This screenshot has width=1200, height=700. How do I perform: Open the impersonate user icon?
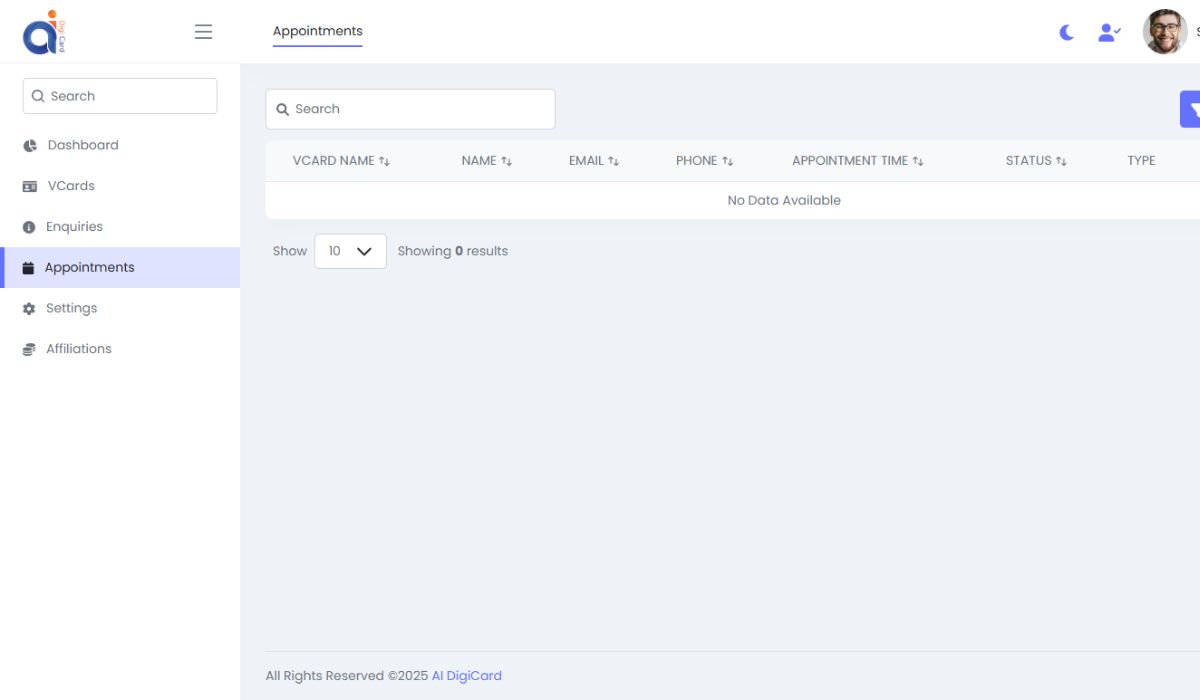1108,32
